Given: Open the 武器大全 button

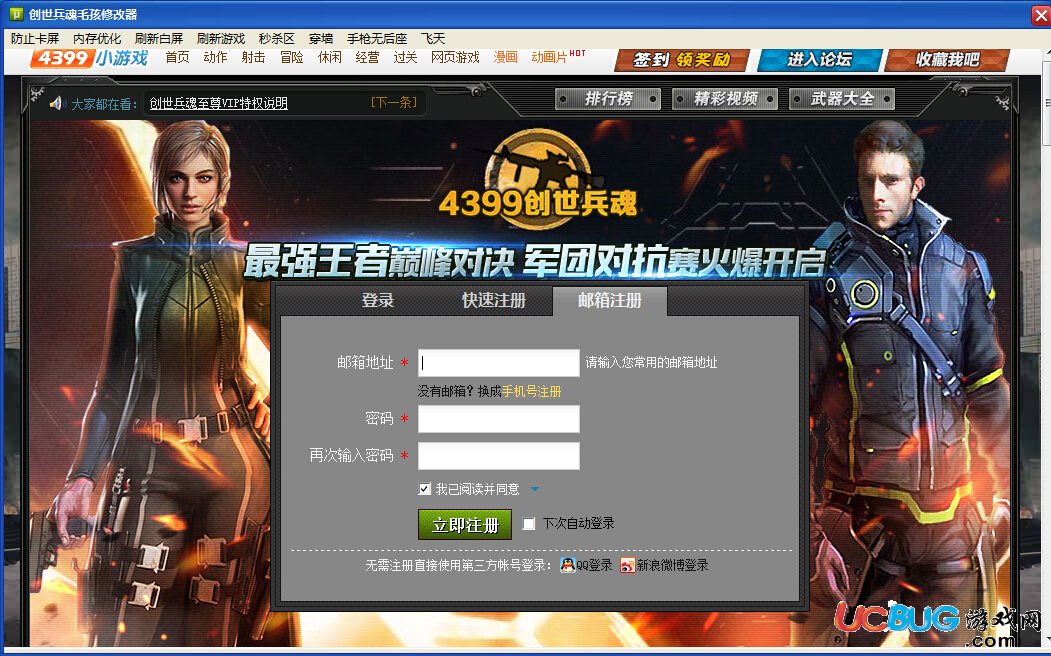Looking at the screenshot, I should coord(843,99).
